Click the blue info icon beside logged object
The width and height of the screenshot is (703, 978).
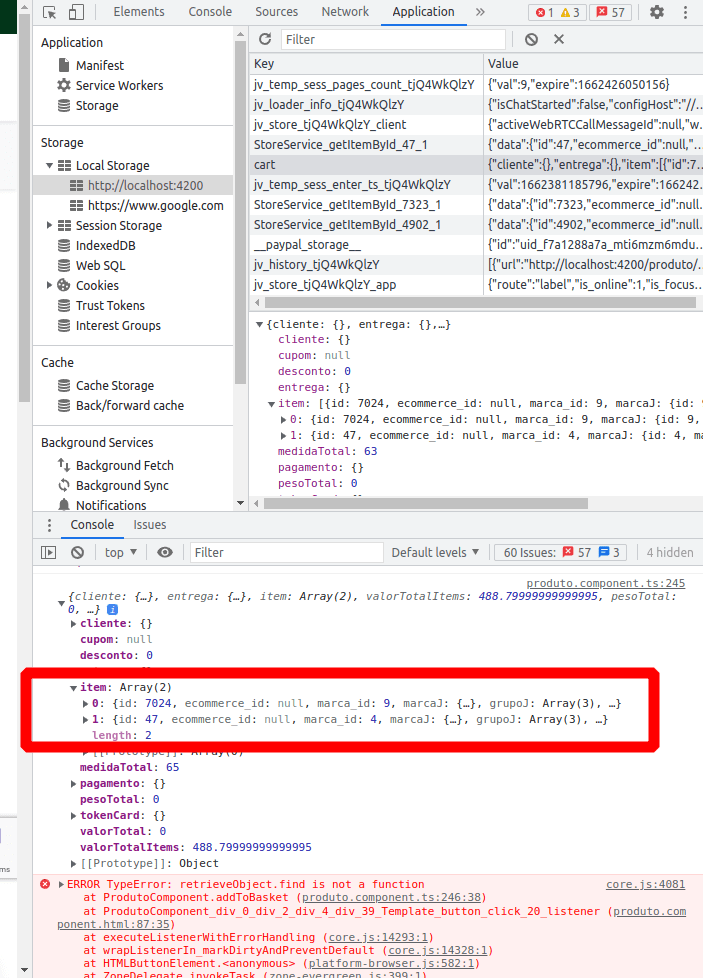point(112,609)
